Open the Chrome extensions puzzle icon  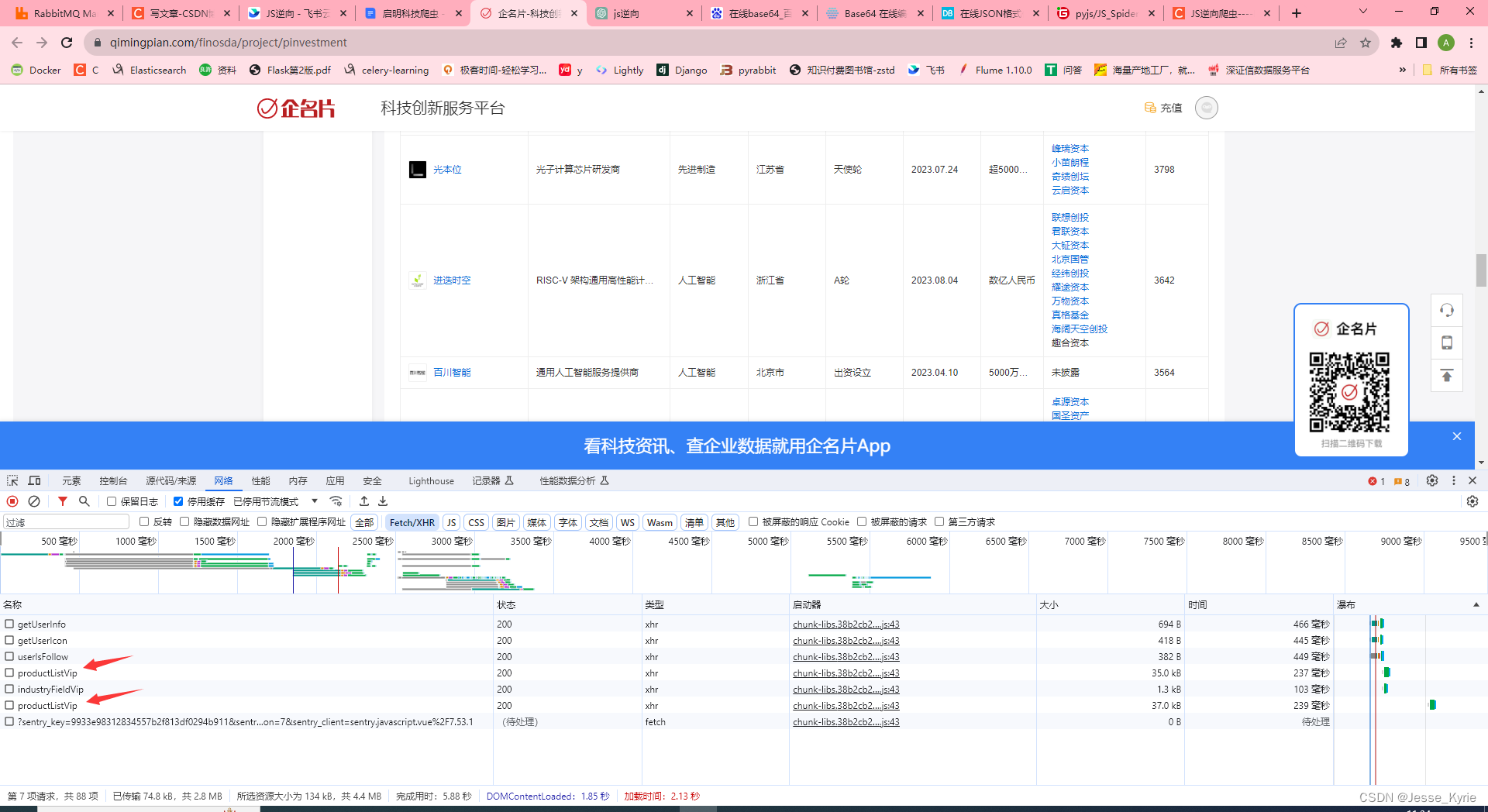point(1397,43)
